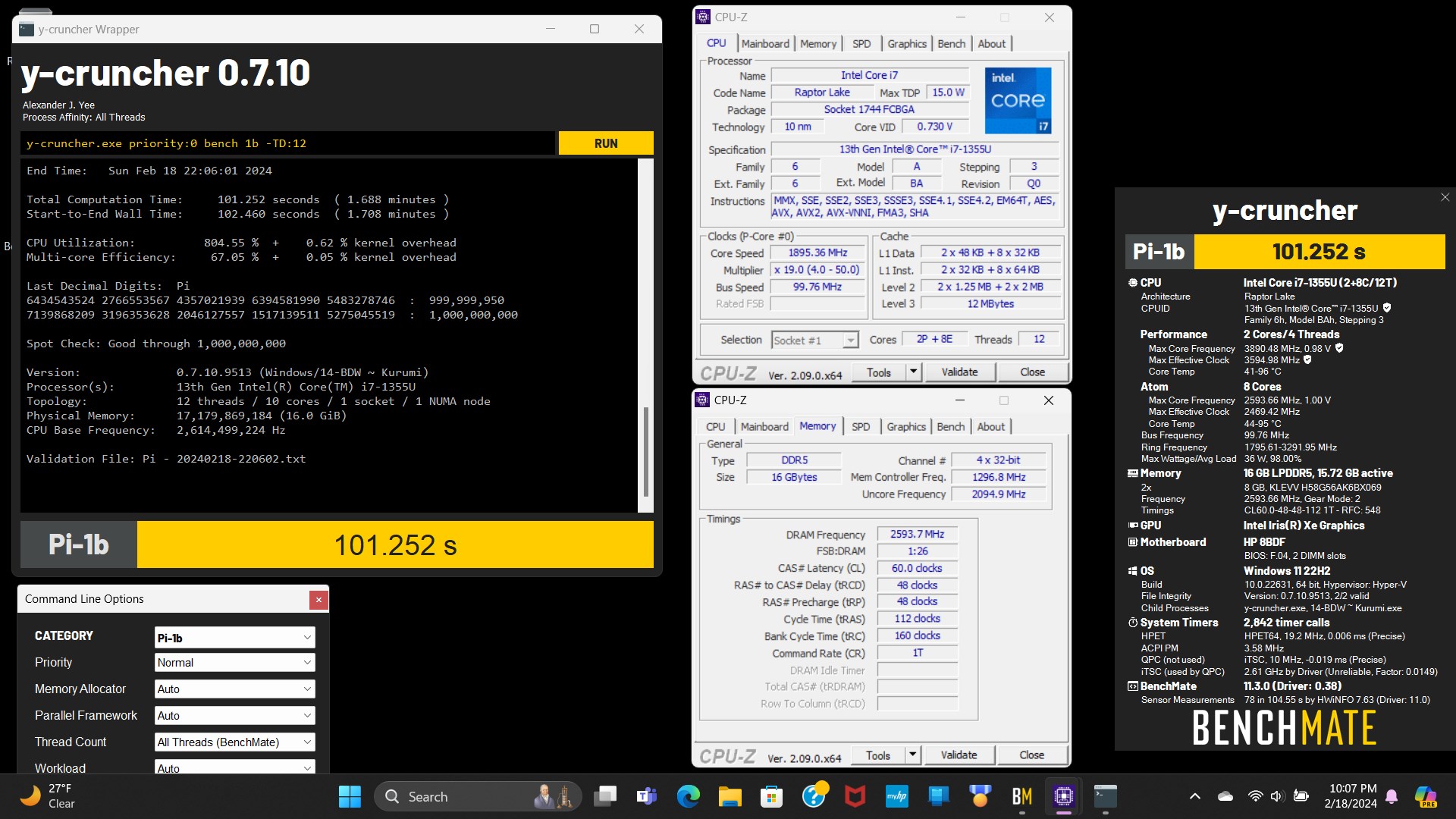This screenshot has width=1456, height=819.
Task: Open Microsoft Store from taskbar
Action: (771, 797)
